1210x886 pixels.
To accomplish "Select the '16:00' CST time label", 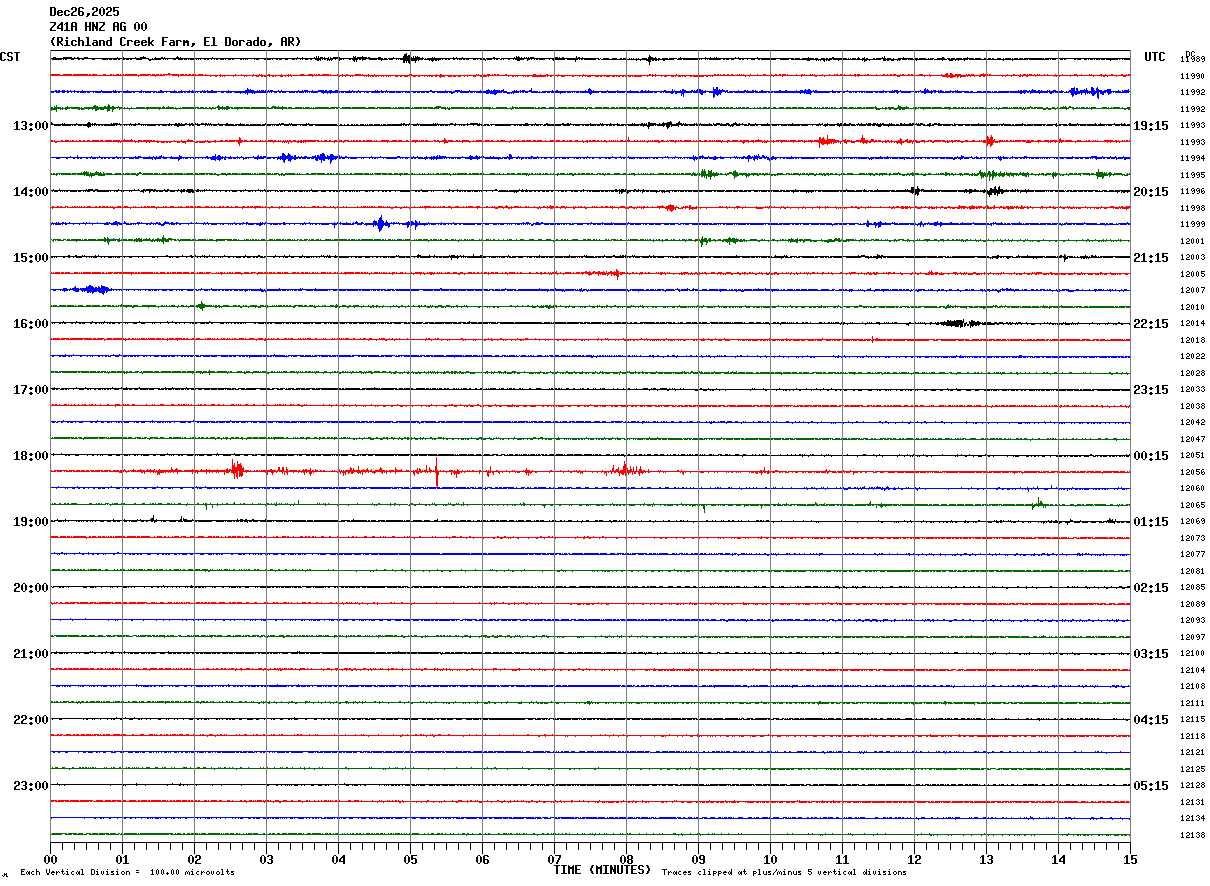I will (31, 324).
